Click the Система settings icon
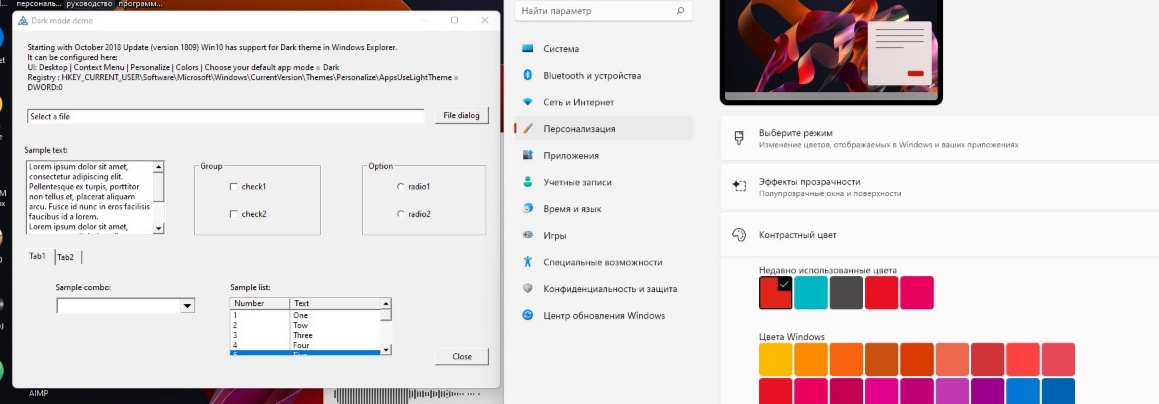The width and height of the screenshot is (1159, 404). [527, 49]
